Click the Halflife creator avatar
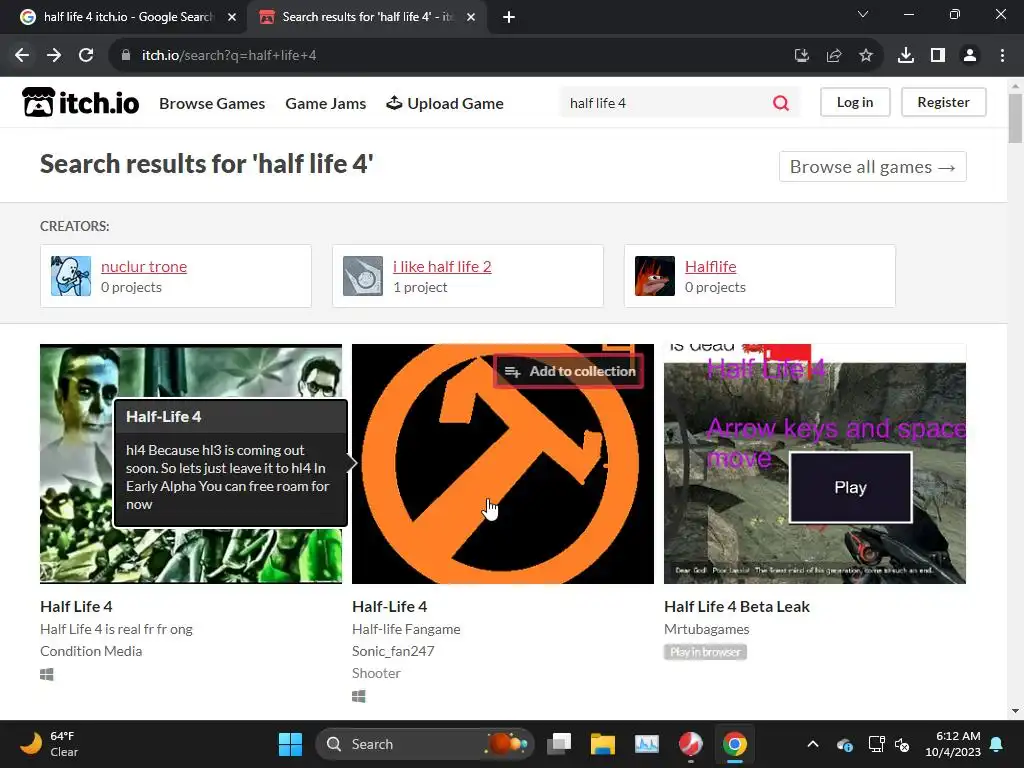The image size is (1024, 768). pos(654,276)
